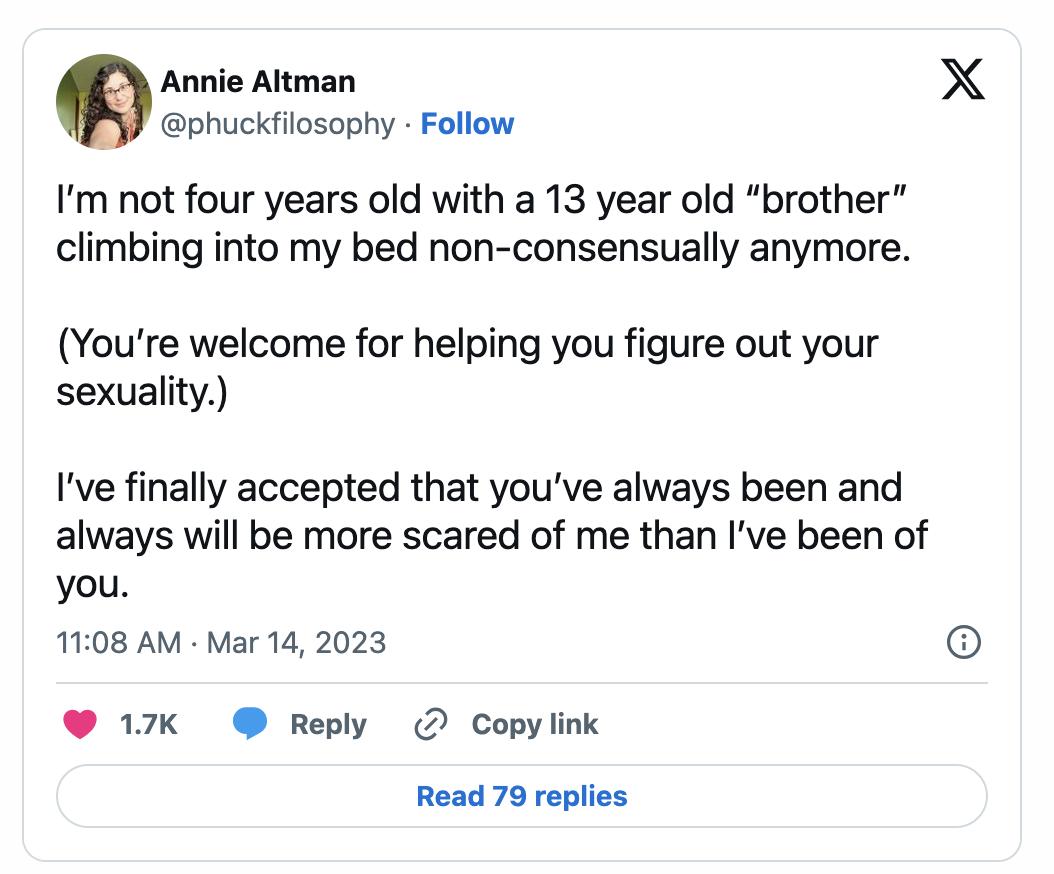Follow the account via the Follow link
This screenshot has width=1054, height=874.
467,124
